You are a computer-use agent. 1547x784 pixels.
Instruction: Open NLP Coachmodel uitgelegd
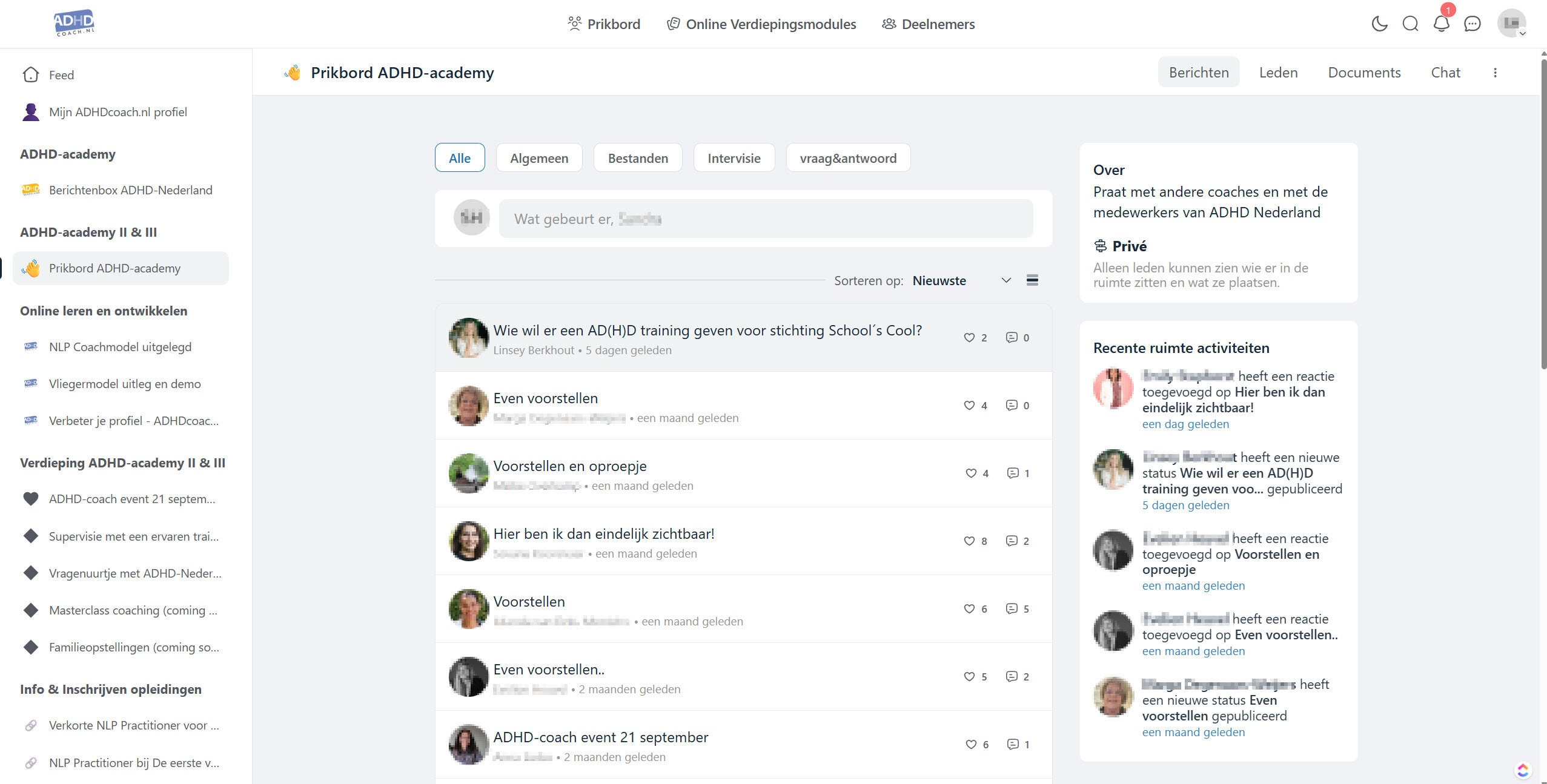coord(121,347)
